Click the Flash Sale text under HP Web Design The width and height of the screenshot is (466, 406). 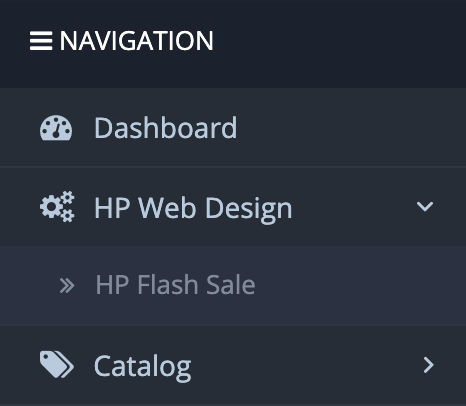click(196, 285)
